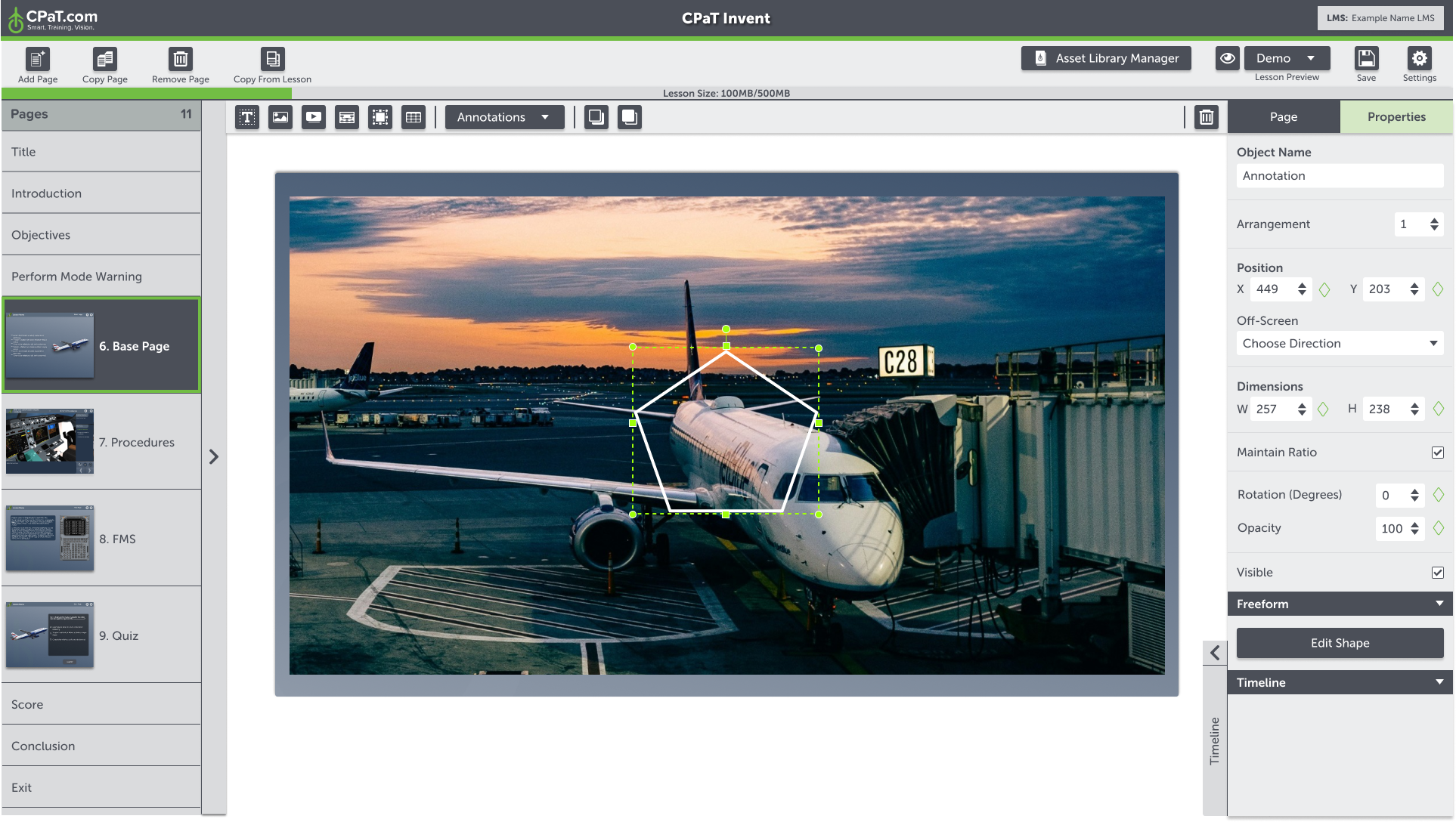
Task: Insert a table object from toolbar
Action: pyautogui.click(x=414, y=117)
